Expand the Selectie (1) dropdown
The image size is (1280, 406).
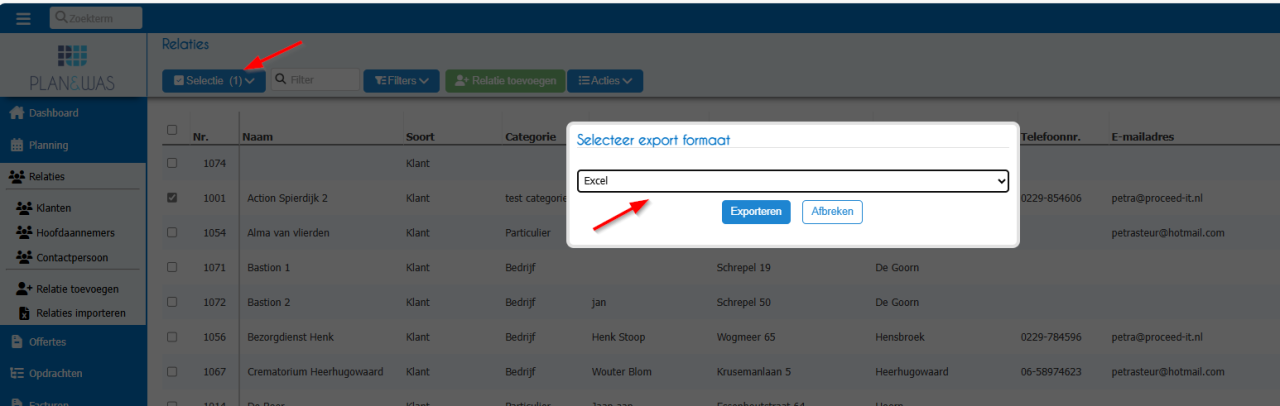[214, 81]
